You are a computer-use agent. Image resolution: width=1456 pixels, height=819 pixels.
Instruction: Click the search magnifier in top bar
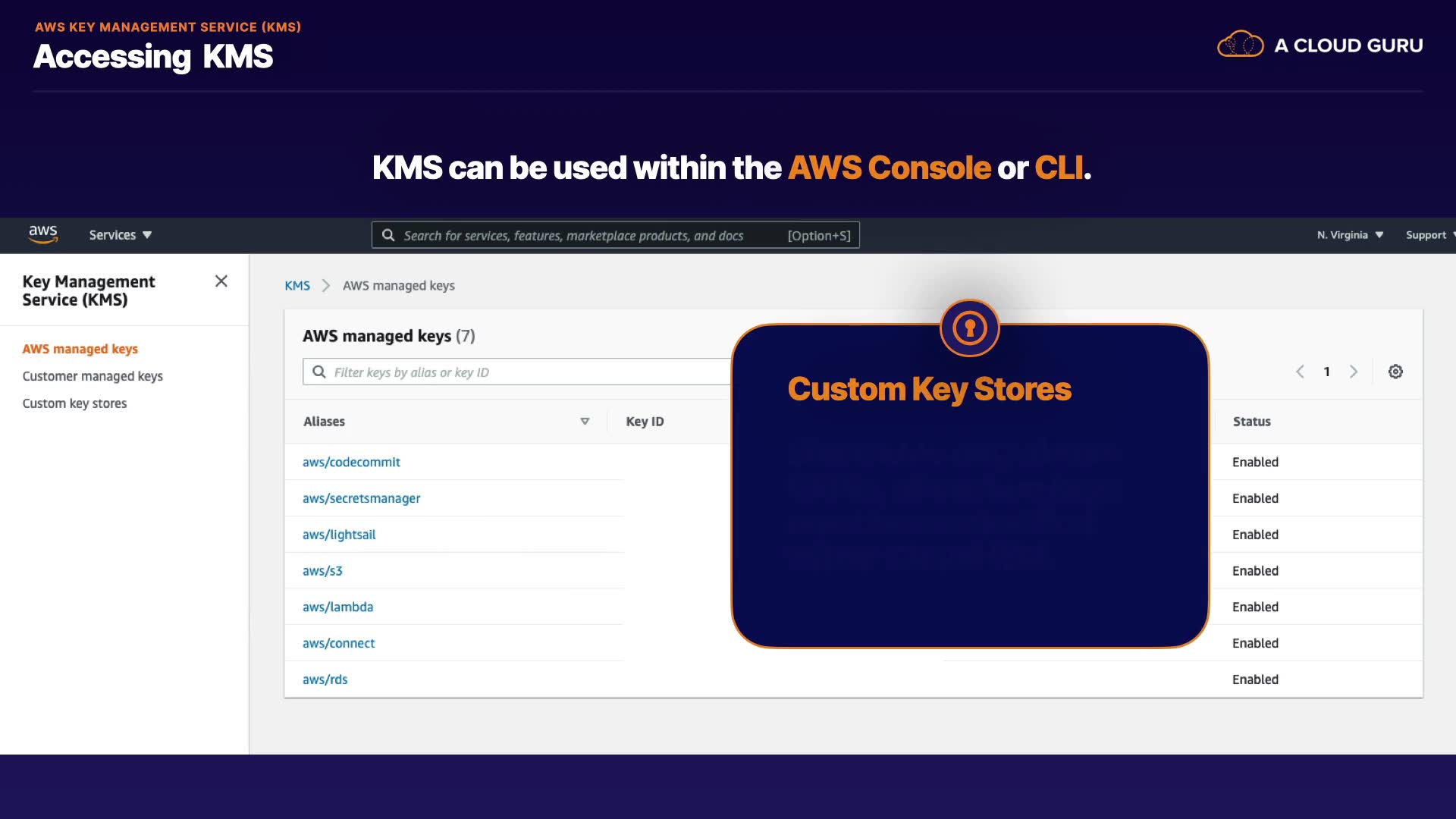(x=388, y=235)
